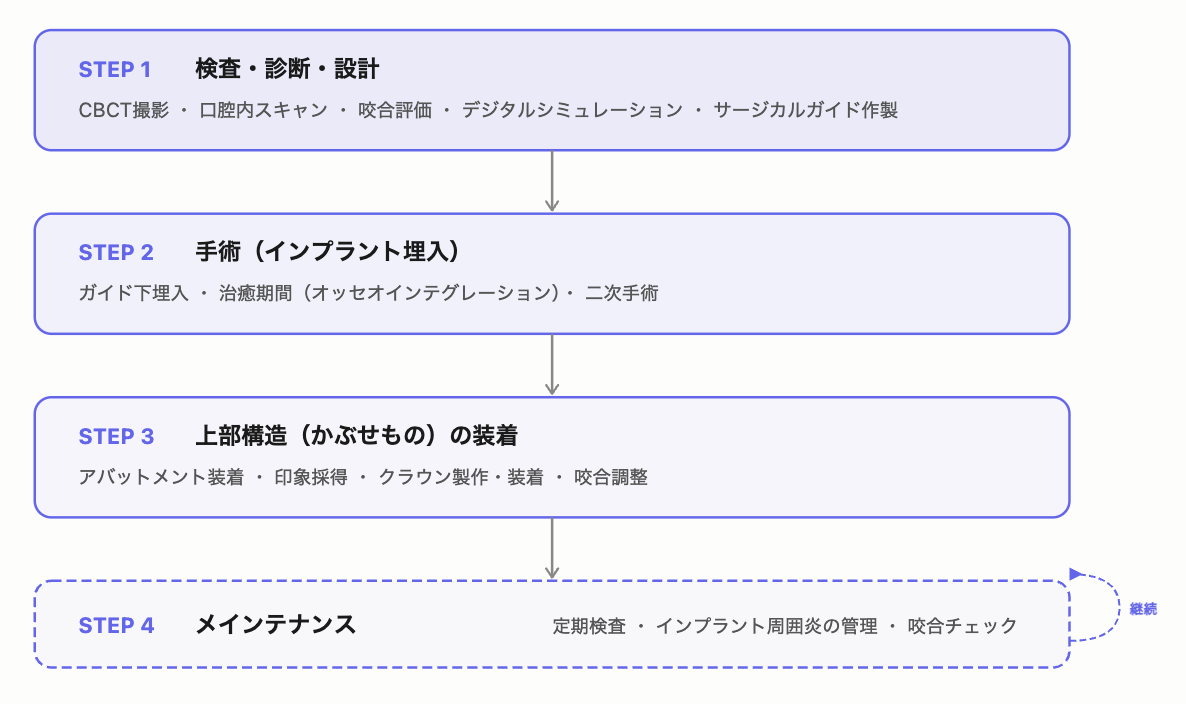Click the STEP 1 label

[x=115, y=70]
